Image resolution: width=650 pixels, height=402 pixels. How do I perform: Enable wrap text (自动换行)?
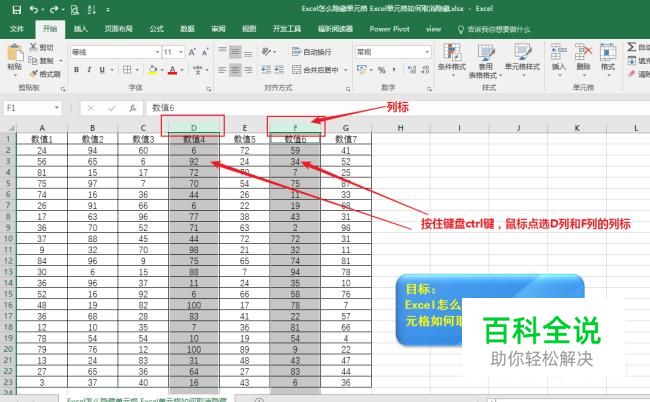click(312, 52)
